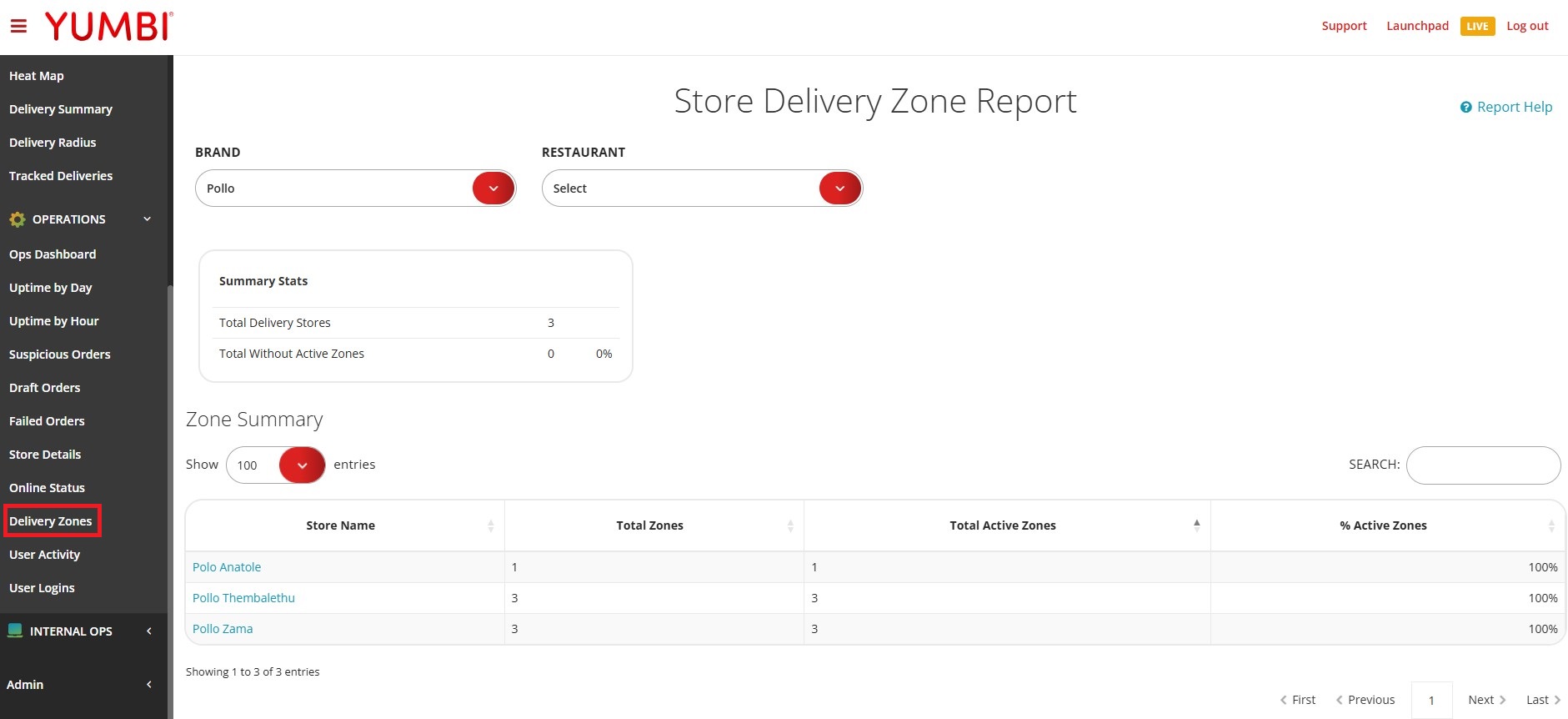Click the Support link
Viewport: 1568px width, 719px height.
1344,26
